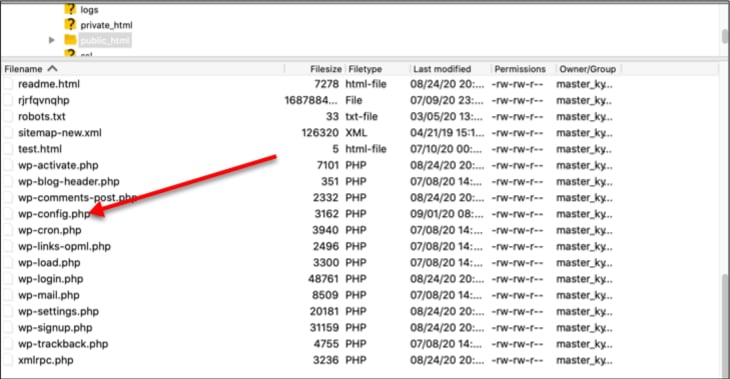
Task: Select file wp-links-opml.php
Action: tap(64, 246)
